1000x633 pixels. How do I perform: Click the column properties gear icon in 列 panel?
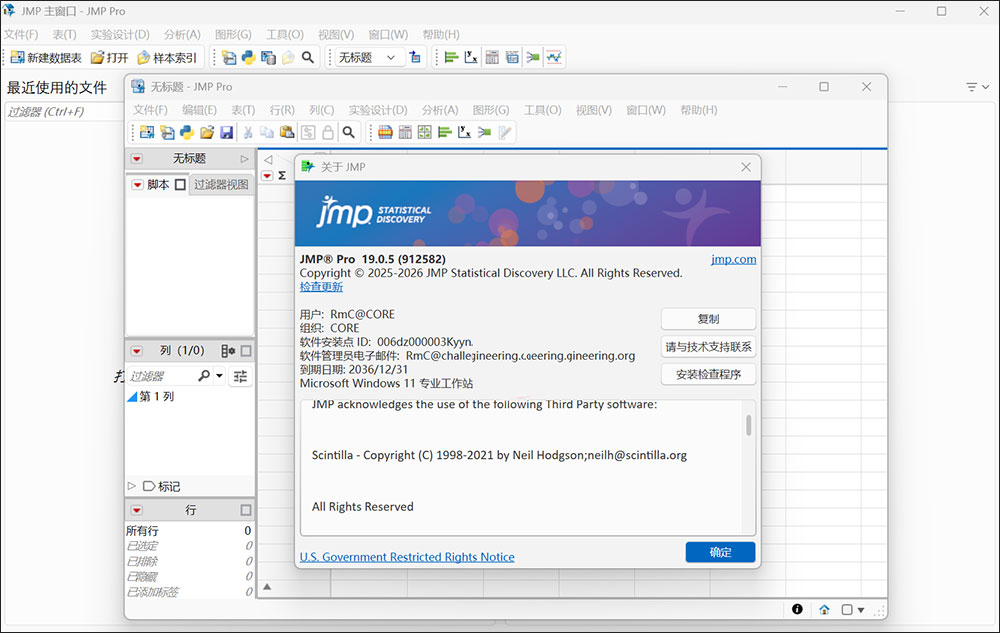pos(228,351)
